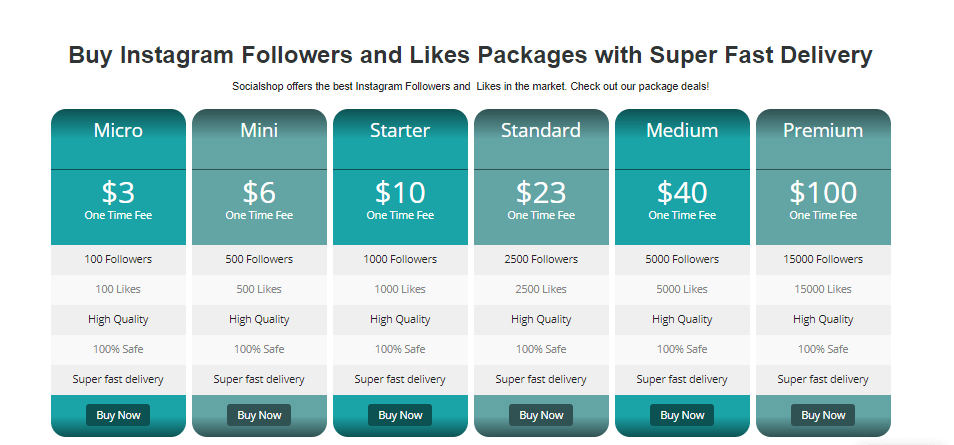Click Buy Now for the Mini package
This screenshot has width=954, height=445.
point(259,415)
